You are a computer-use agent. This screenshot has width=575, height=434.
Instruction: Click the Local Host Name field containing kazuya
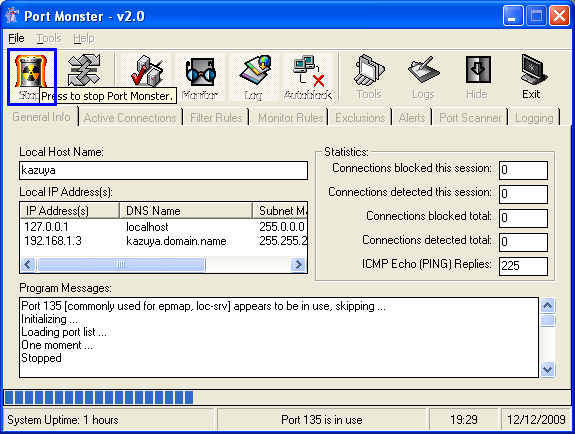163,171
